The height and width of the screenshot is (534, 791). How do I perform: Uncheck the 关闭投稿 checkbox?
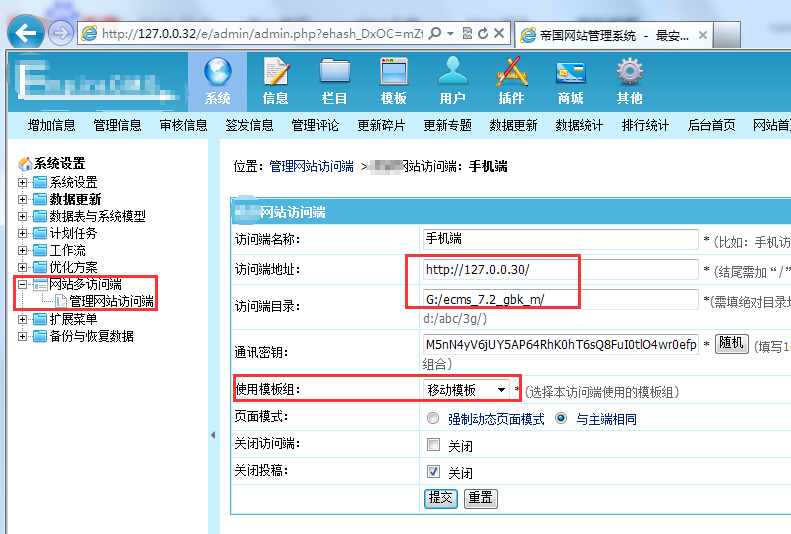[x=433, y=471]
